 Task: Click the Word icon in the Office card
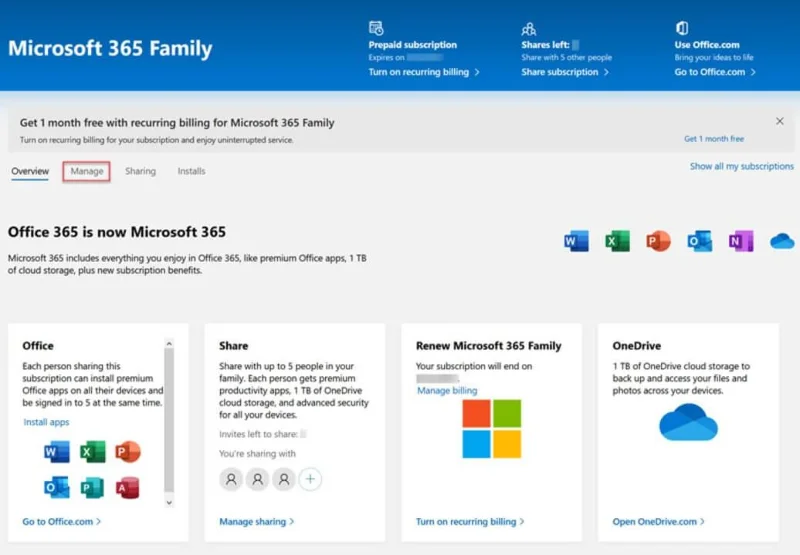click(57, 451)
